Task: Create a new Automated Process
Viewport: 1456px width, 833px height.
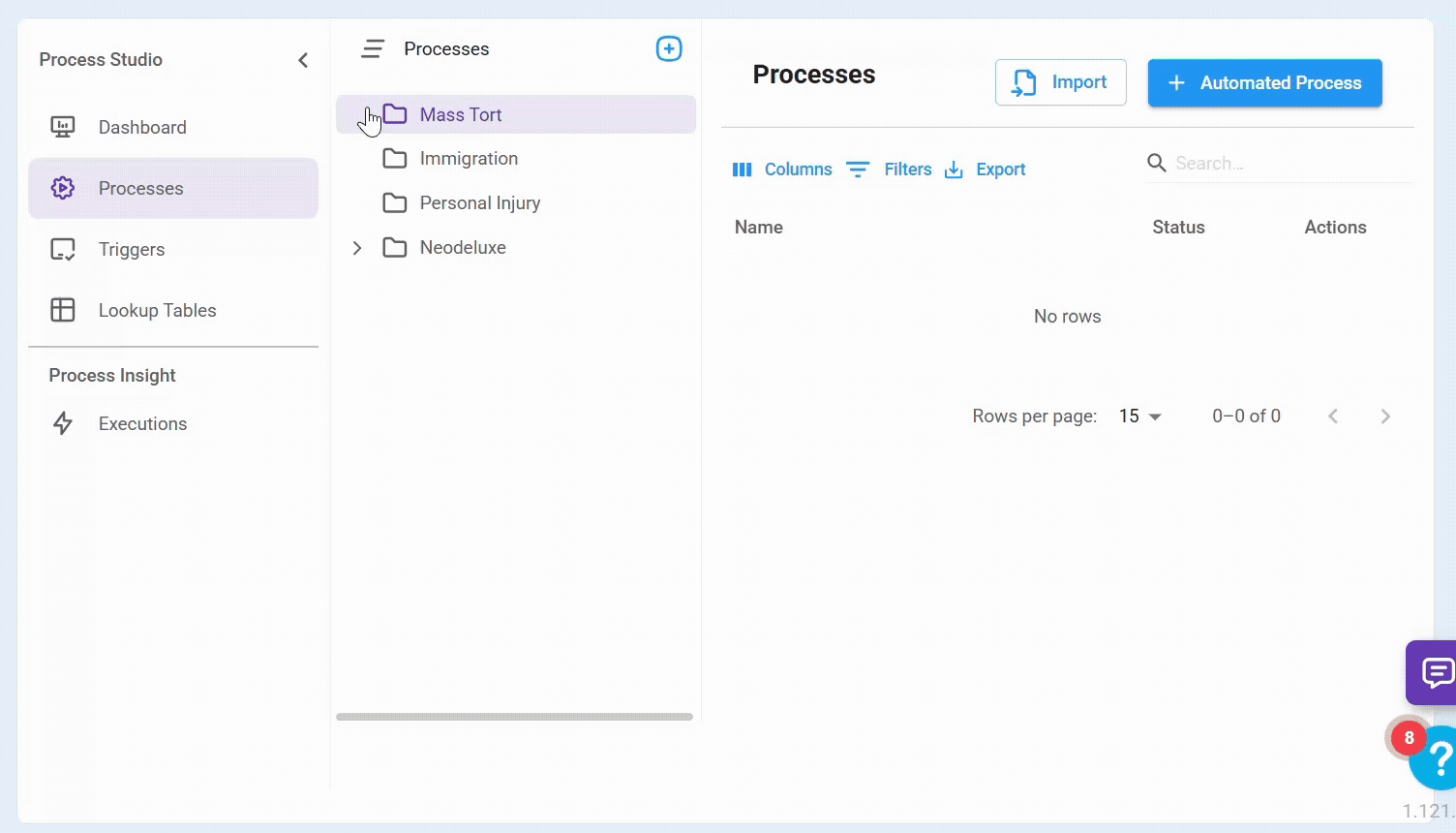Action: [x=1264, y=82]
